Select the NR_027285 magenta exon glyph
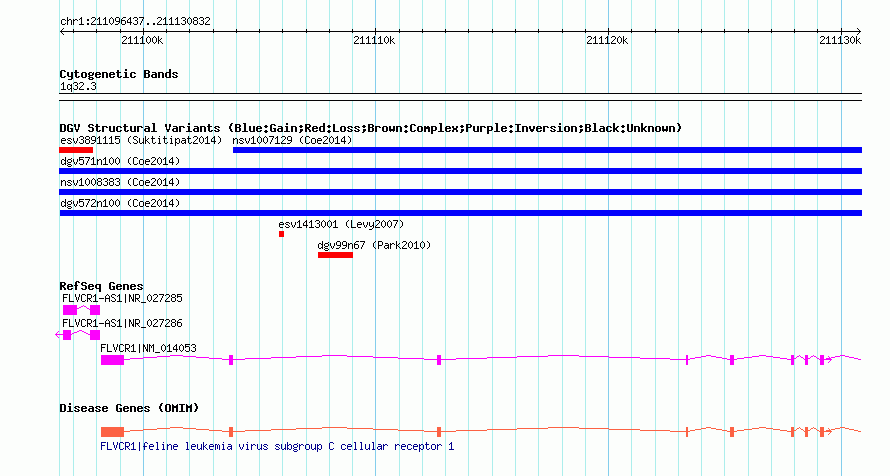 (81, 310)
